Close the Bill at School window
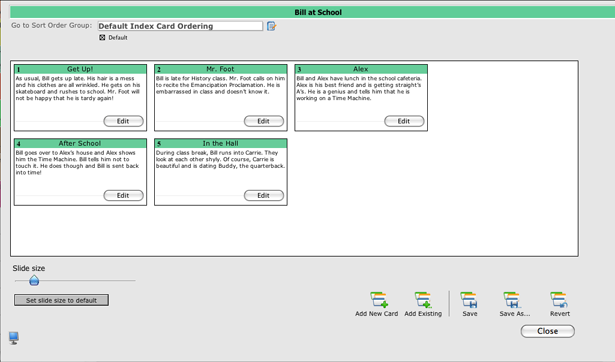Viewport: 615px width, 362px height. pos(548,331)
